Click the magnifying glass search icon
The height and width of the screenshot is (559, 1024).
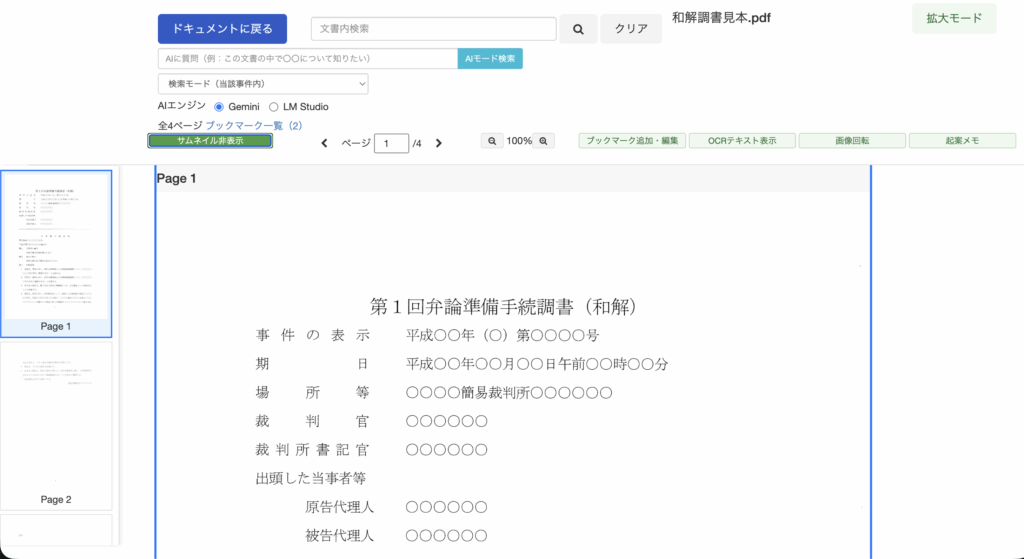click(578, 29)
